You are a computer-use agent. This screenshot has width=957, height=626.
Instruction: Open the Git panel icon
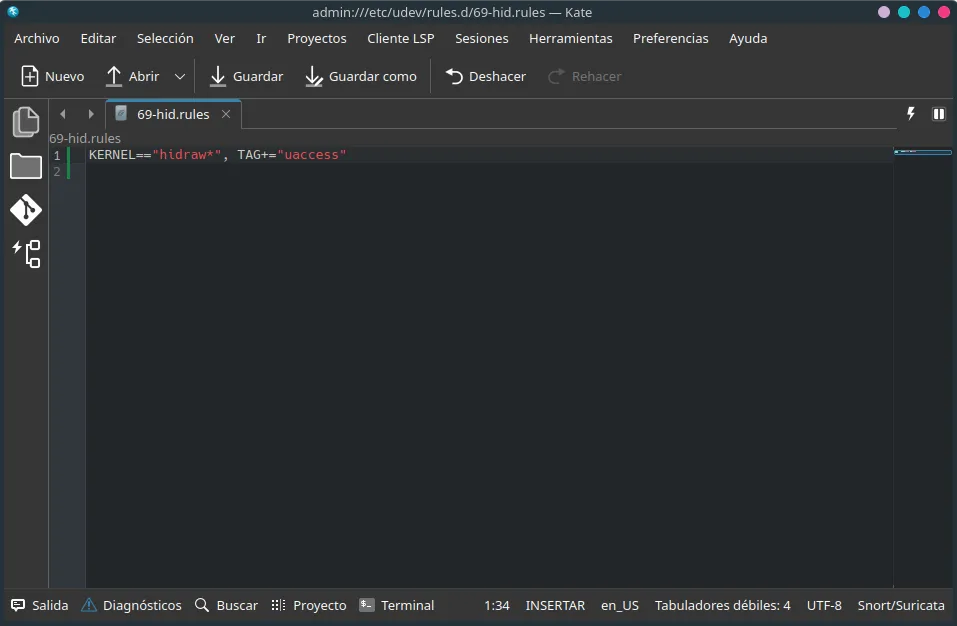pos(26,210)
